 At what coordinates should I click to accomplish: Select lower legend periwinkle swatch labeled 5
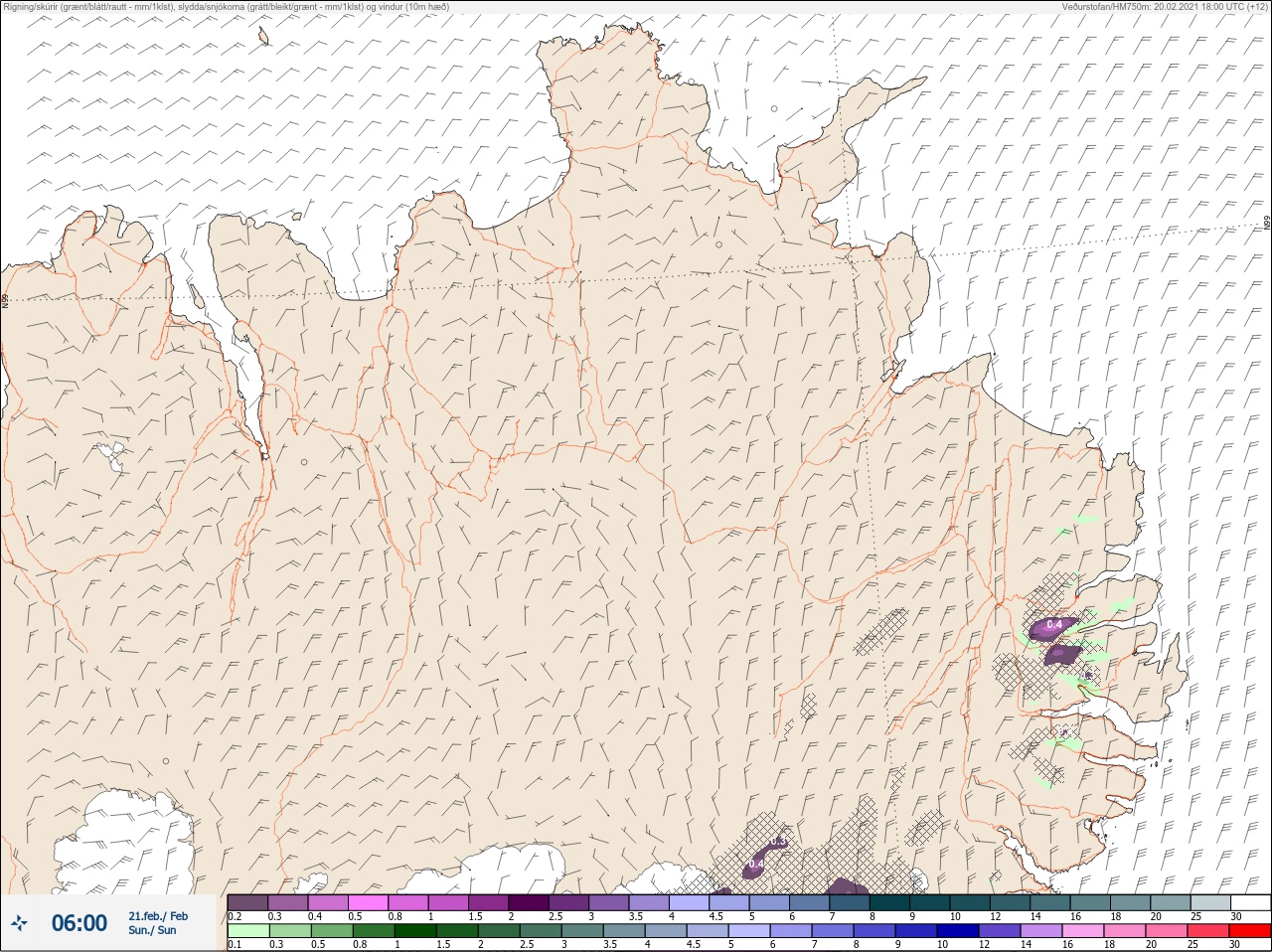(x=750, y=931)
